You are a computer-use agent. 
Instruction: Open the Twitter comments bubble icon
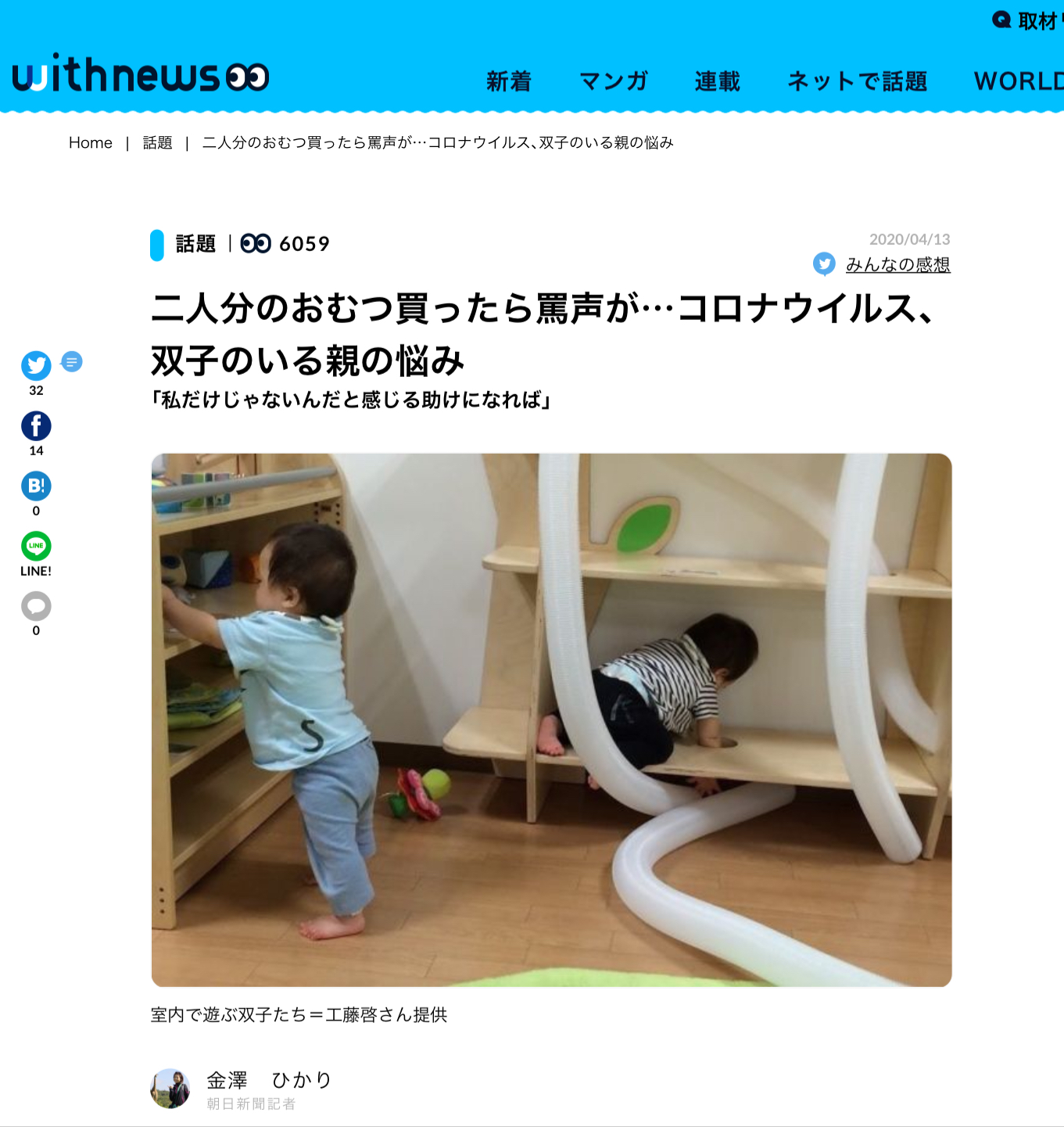coord(72,362)
